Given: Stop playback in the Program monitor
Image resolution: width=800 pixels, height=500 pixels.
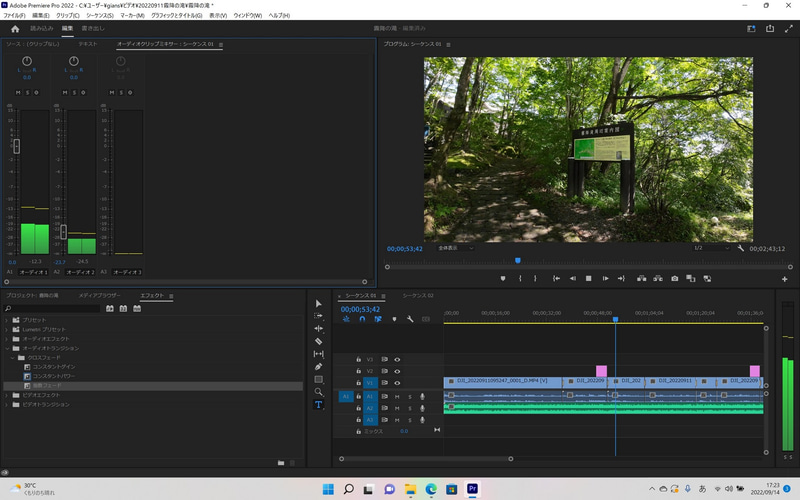Looking at the screenshot, I should 588,278.
